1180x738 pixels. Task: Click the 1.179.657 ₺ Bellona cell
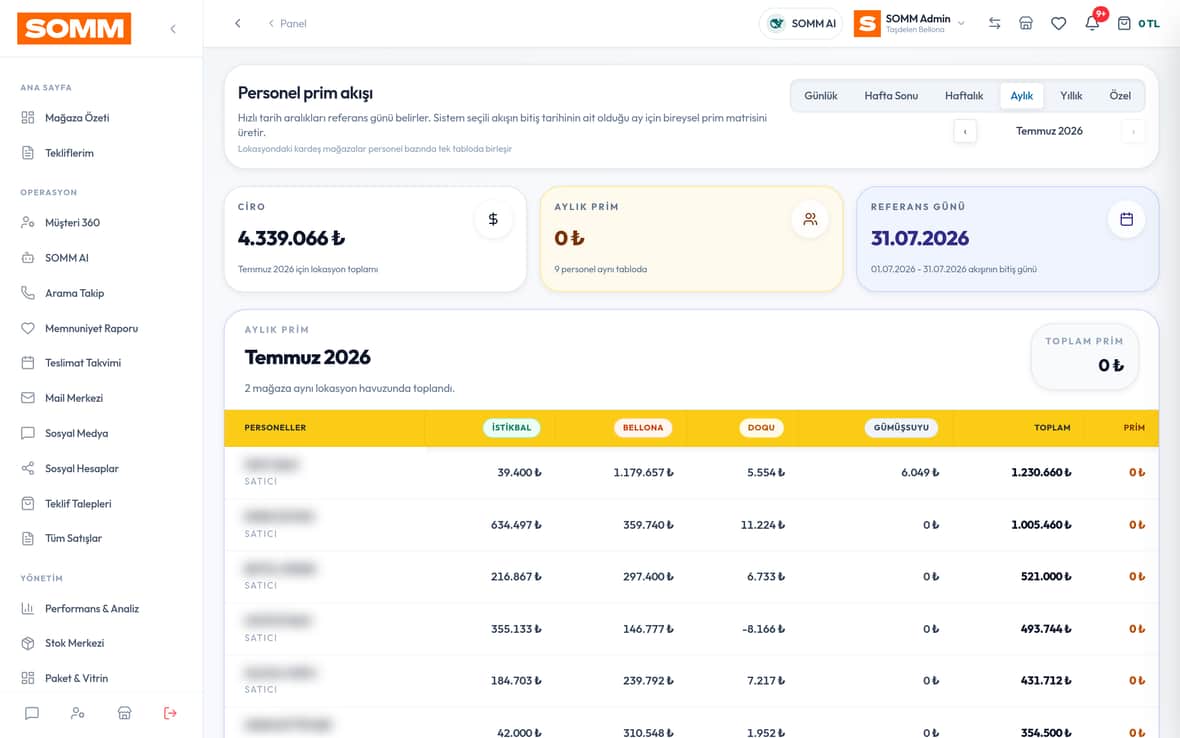tap(643, 472)
